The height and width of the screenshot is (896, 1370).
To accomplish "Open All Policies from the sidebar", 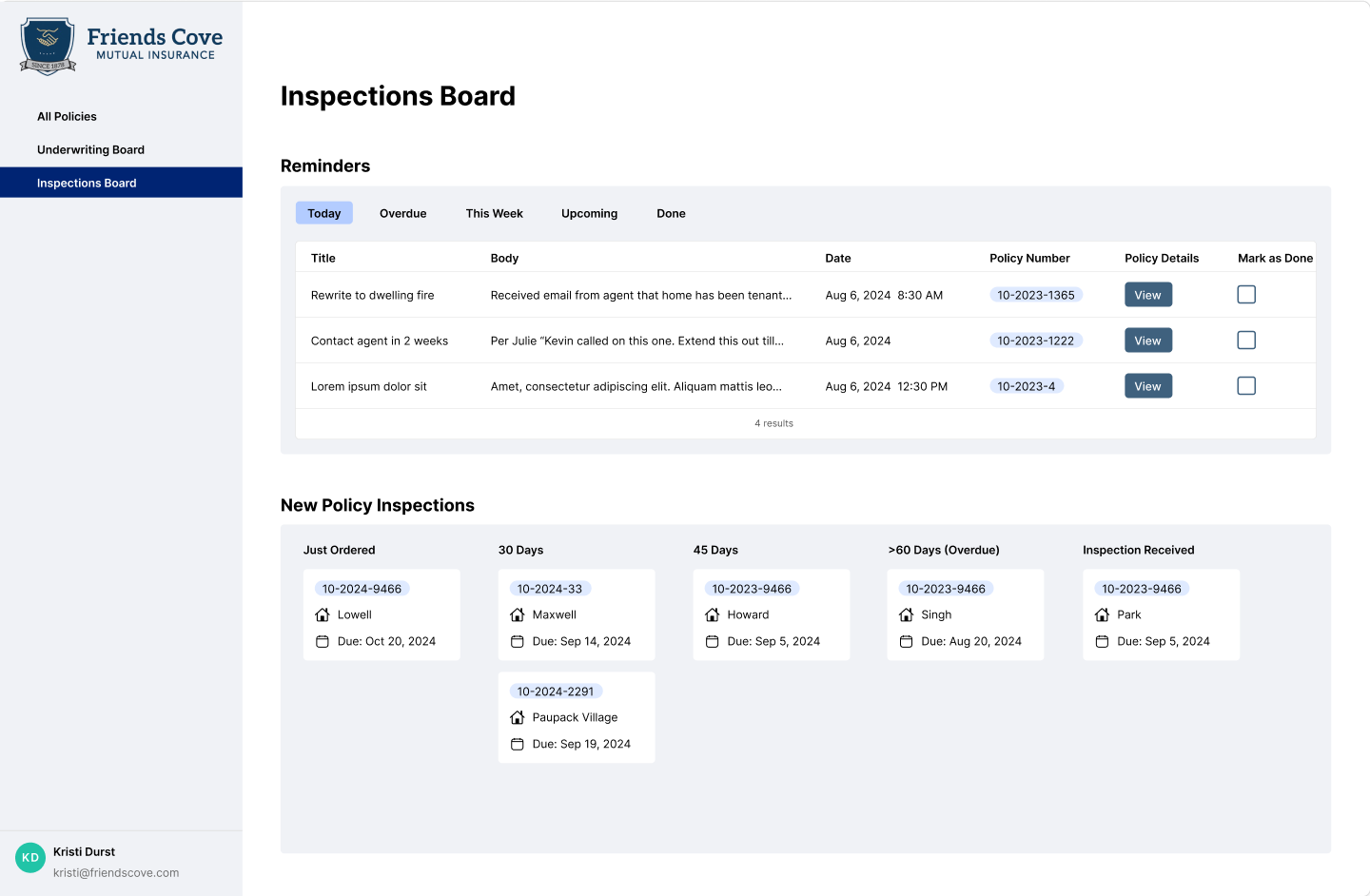I will tap(67, 117).
